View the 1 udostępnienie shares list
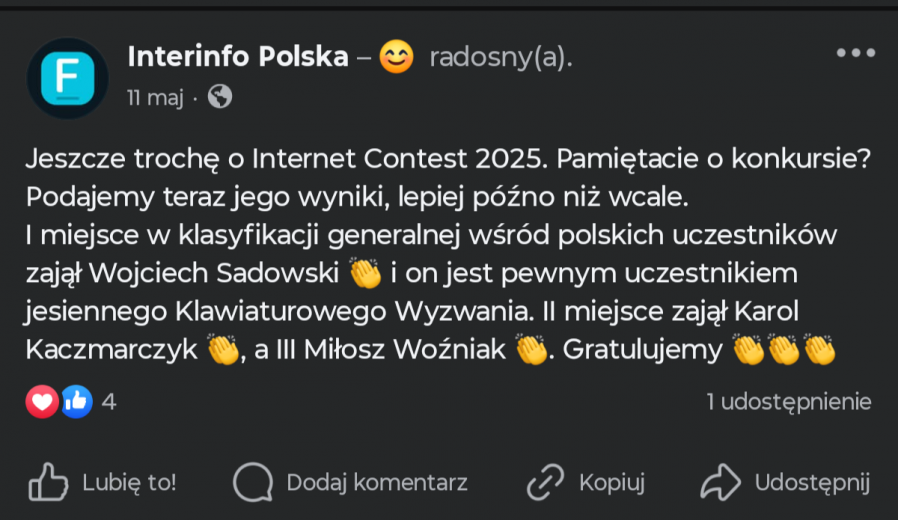 789,402
